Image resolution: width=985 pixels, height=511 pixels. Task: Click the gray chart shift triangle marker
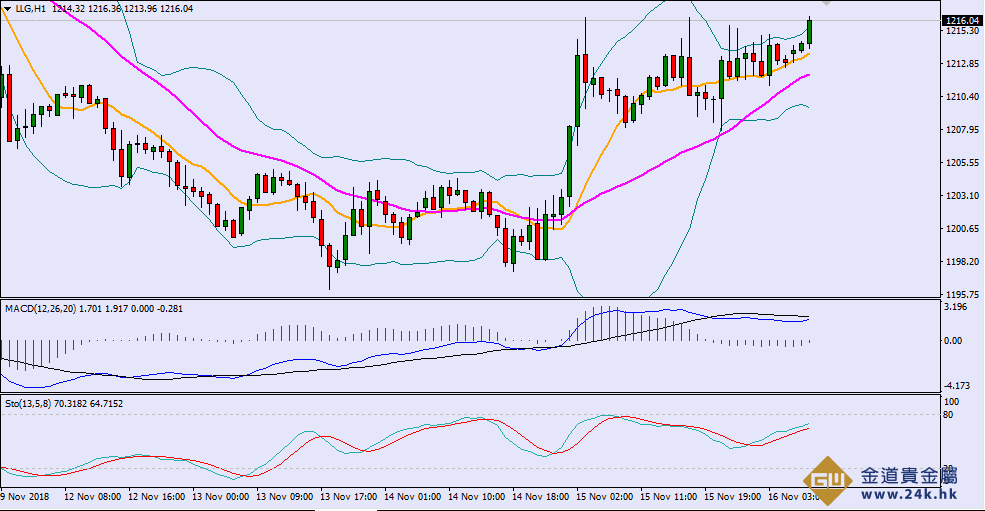click(x=826, y=5)
